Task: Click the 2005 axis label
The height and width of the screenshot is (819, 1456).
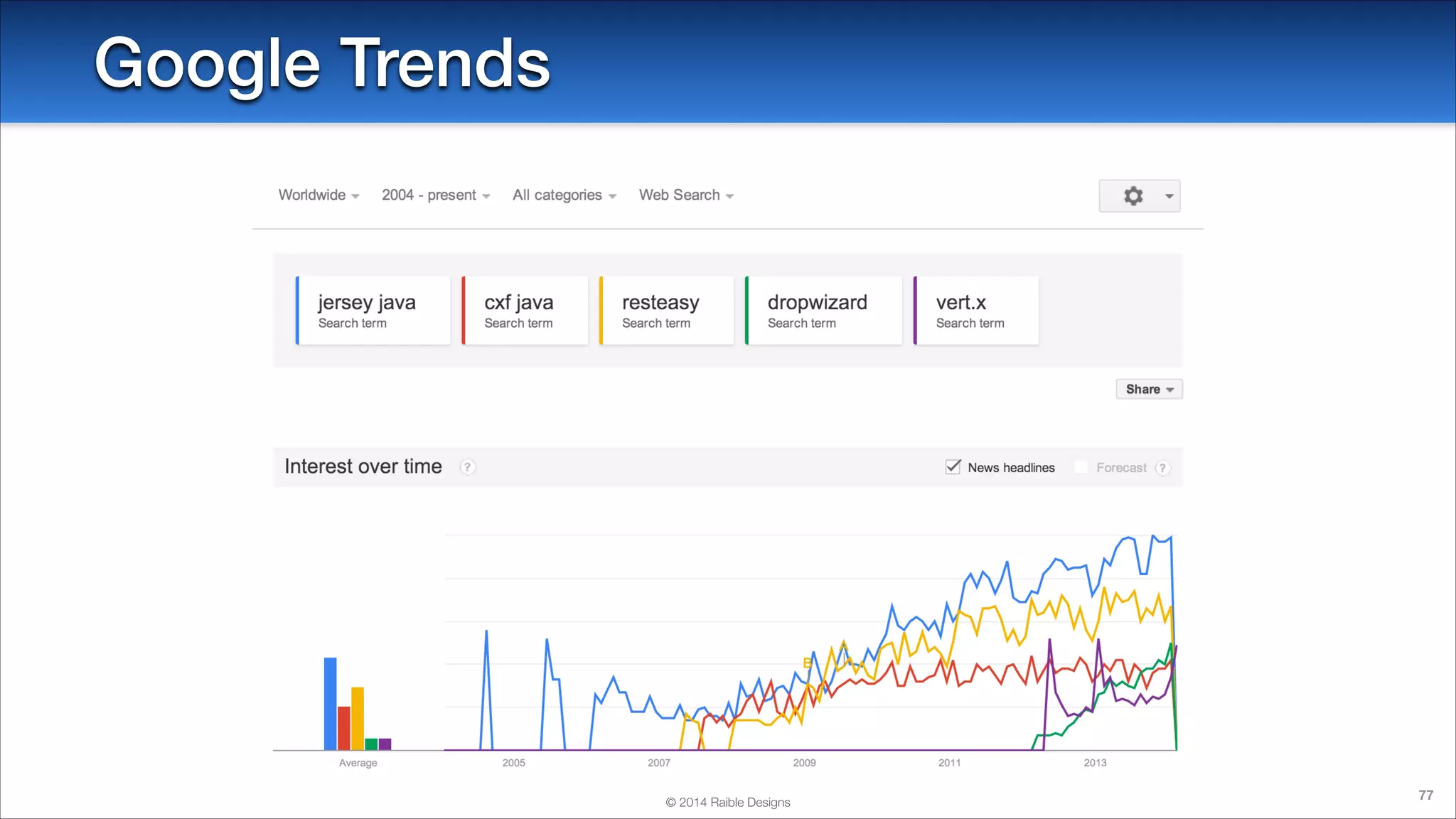Action: coord(513,763)
